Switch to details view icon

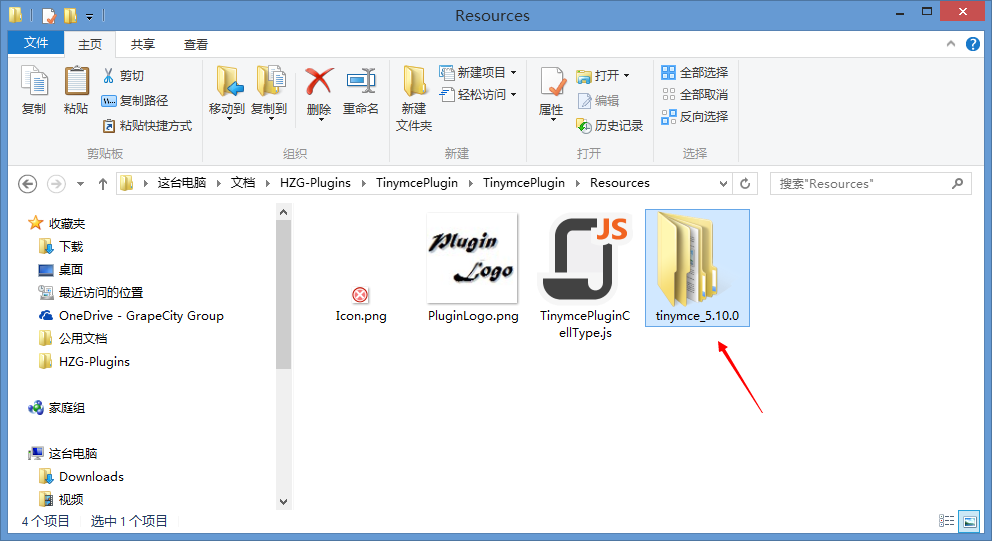[x=946, y=521]
